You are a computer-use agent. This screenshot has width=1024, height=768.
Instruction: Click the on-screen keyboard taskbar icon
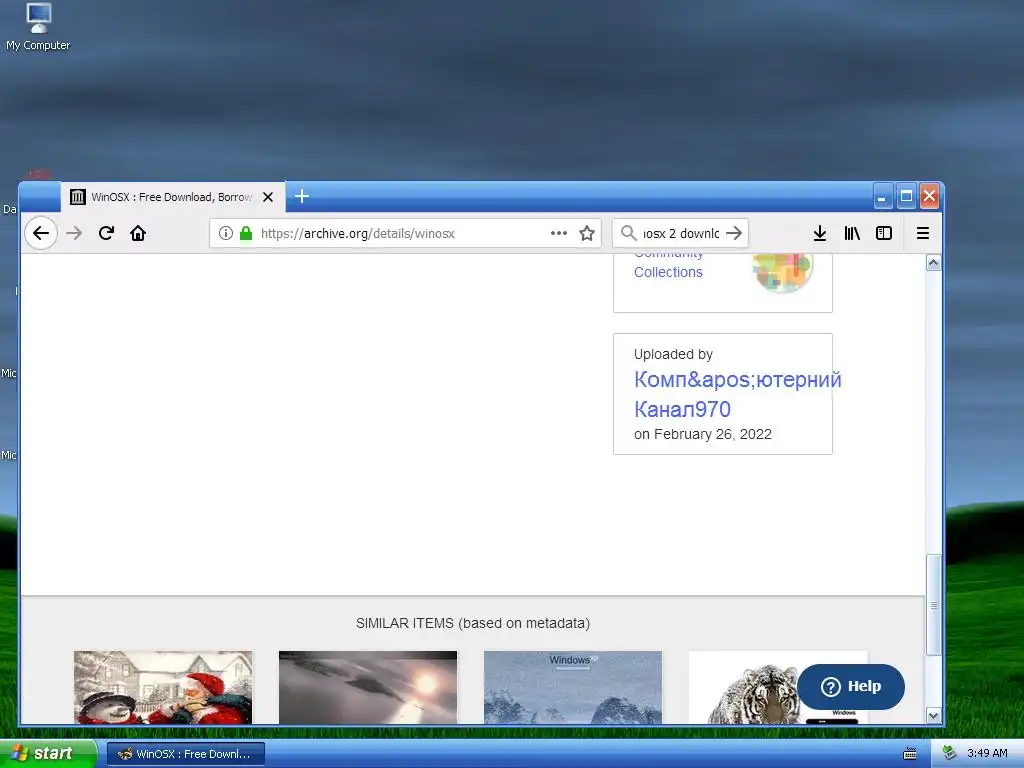[x=910, y=754]
